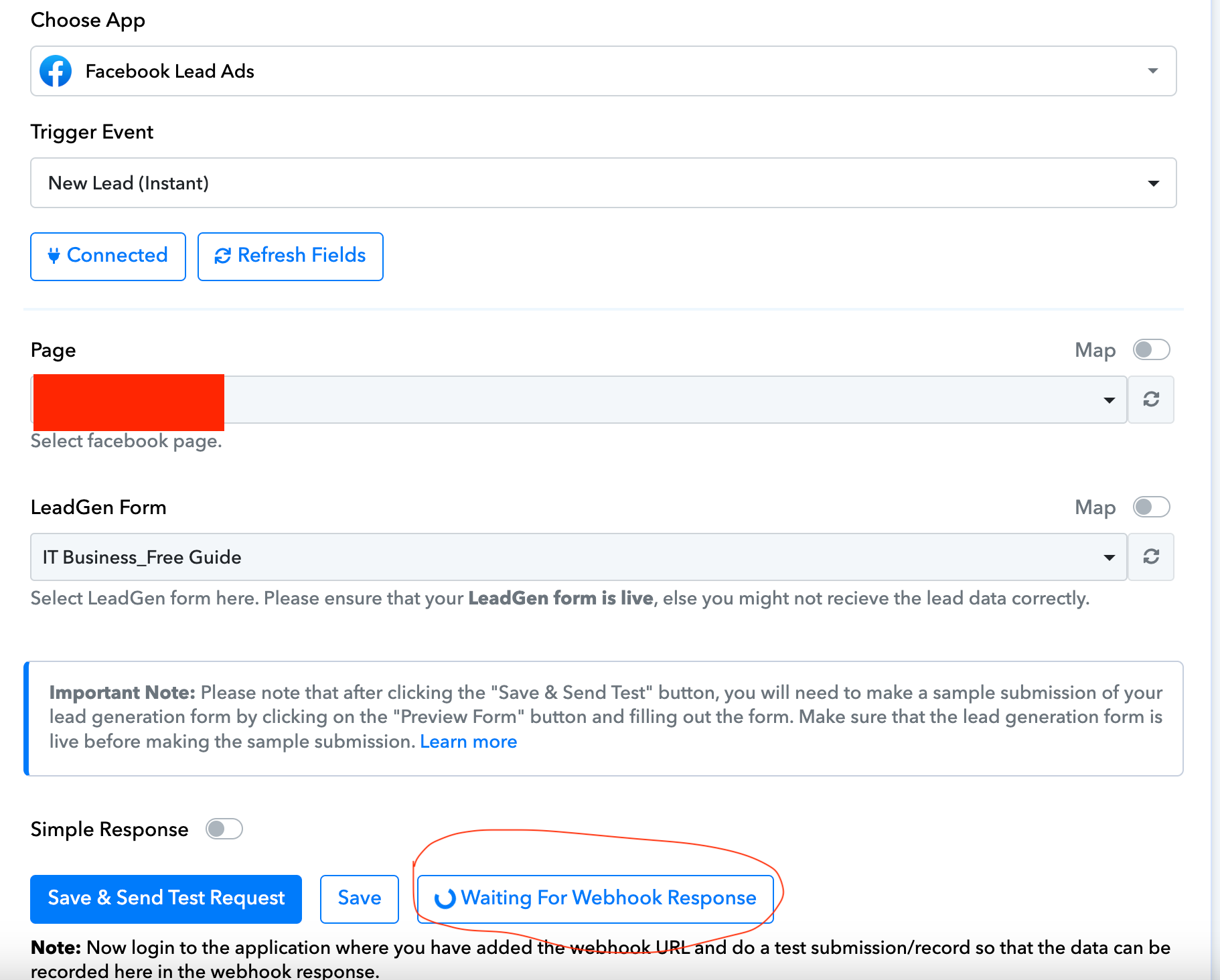Click the 'LeadGen form is live' bold text
This screenshot has height=980, width=1220.
[560, 598]
